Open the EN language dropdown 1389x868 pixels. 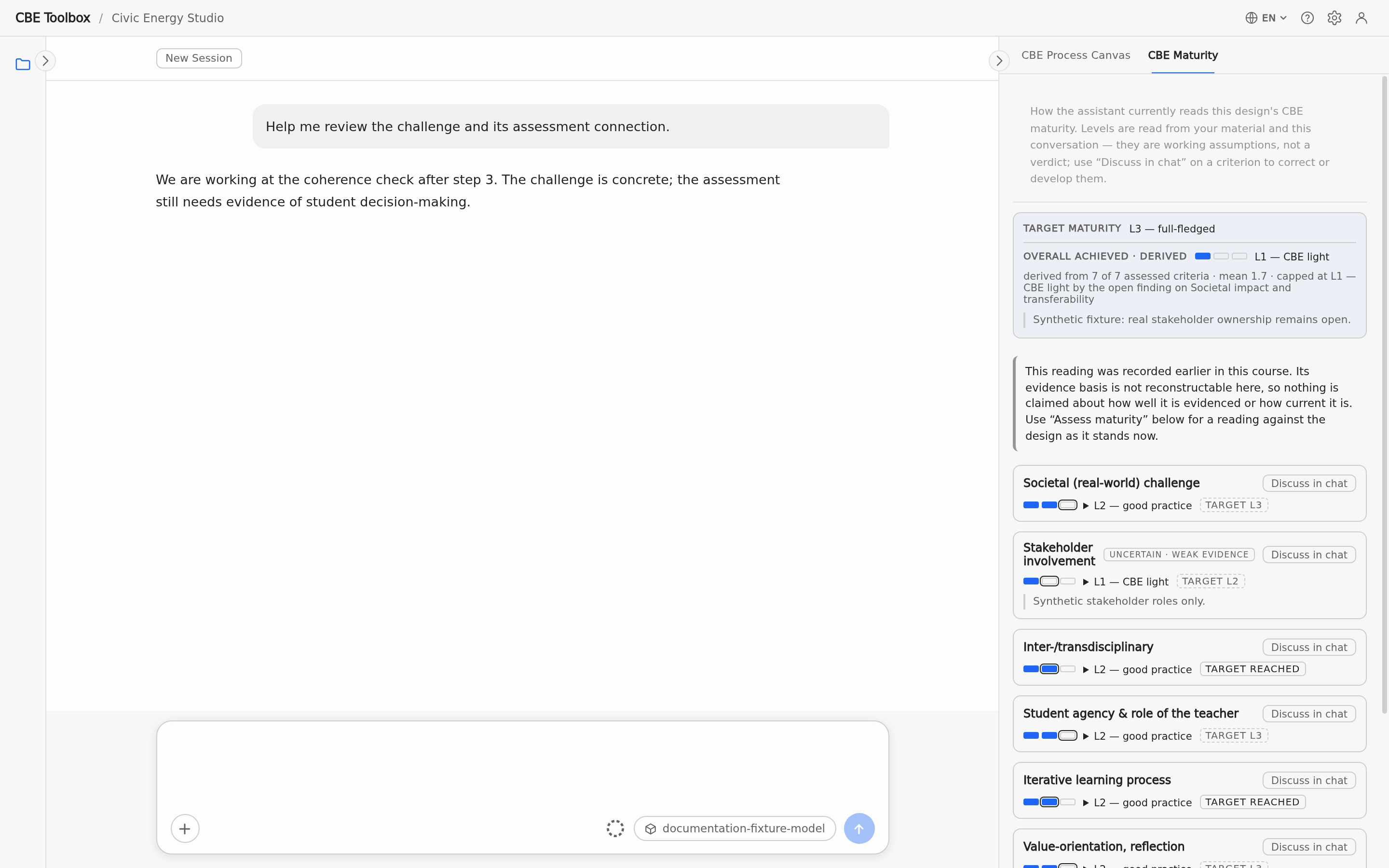click(x=1267, y=18)
